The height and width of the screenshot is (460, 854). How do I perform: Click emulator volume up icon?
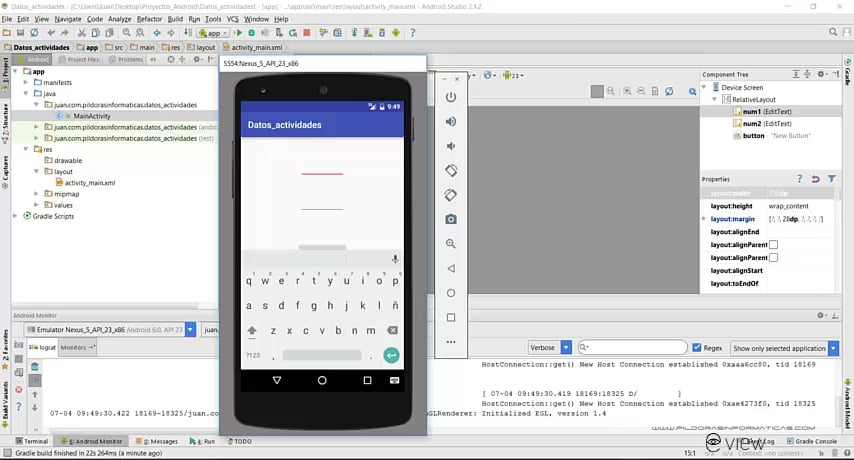pos(450,121)
